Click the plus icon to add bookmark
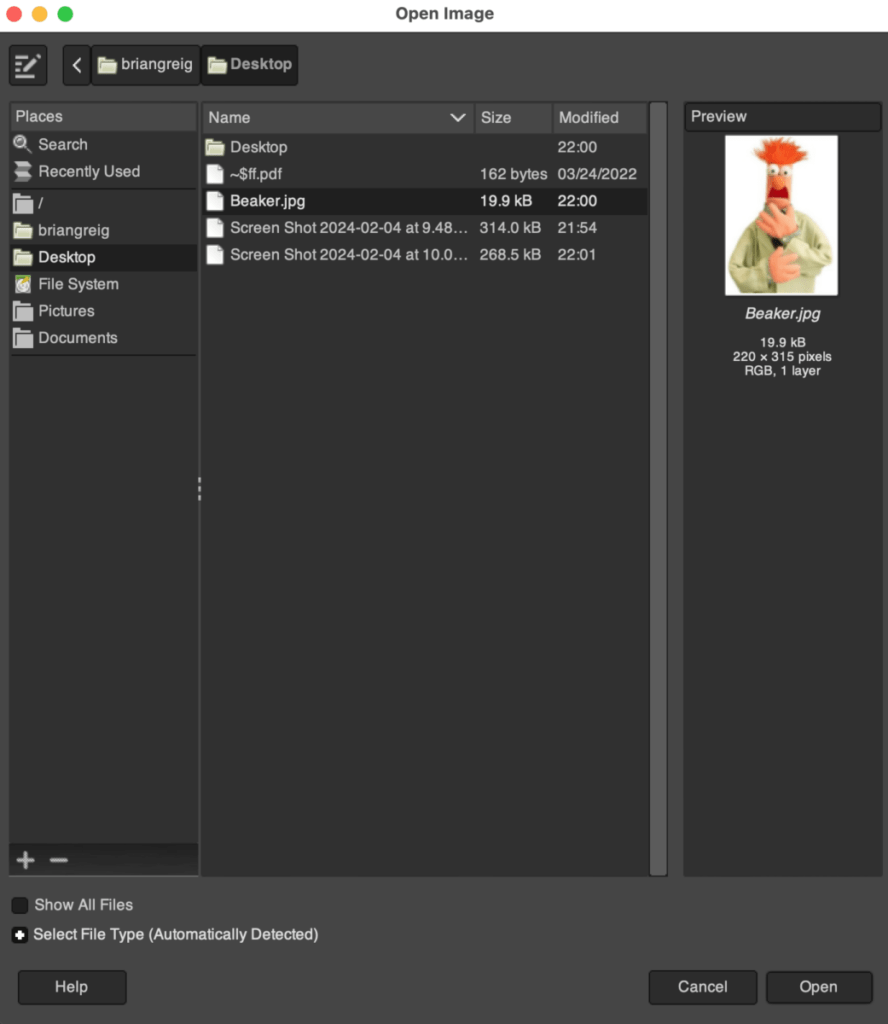Viewport: 888px width, 1024px height. point(26,860)
